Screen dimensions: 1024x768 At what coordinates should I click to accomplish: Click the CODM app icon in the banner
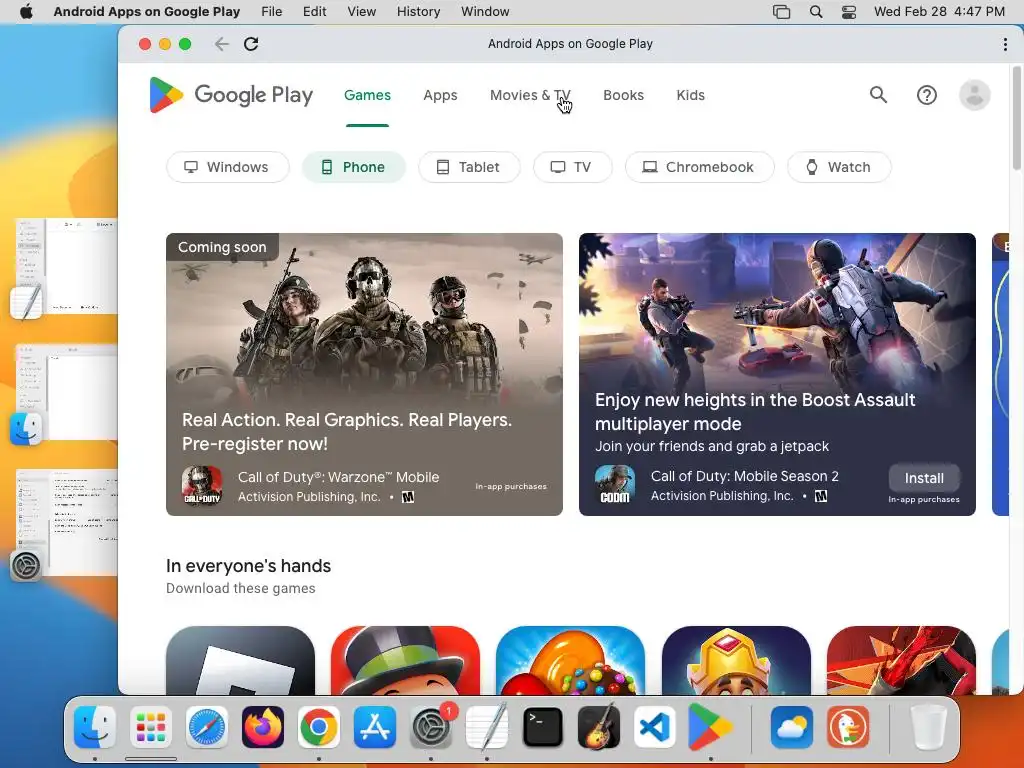click(x=615, y=485)
